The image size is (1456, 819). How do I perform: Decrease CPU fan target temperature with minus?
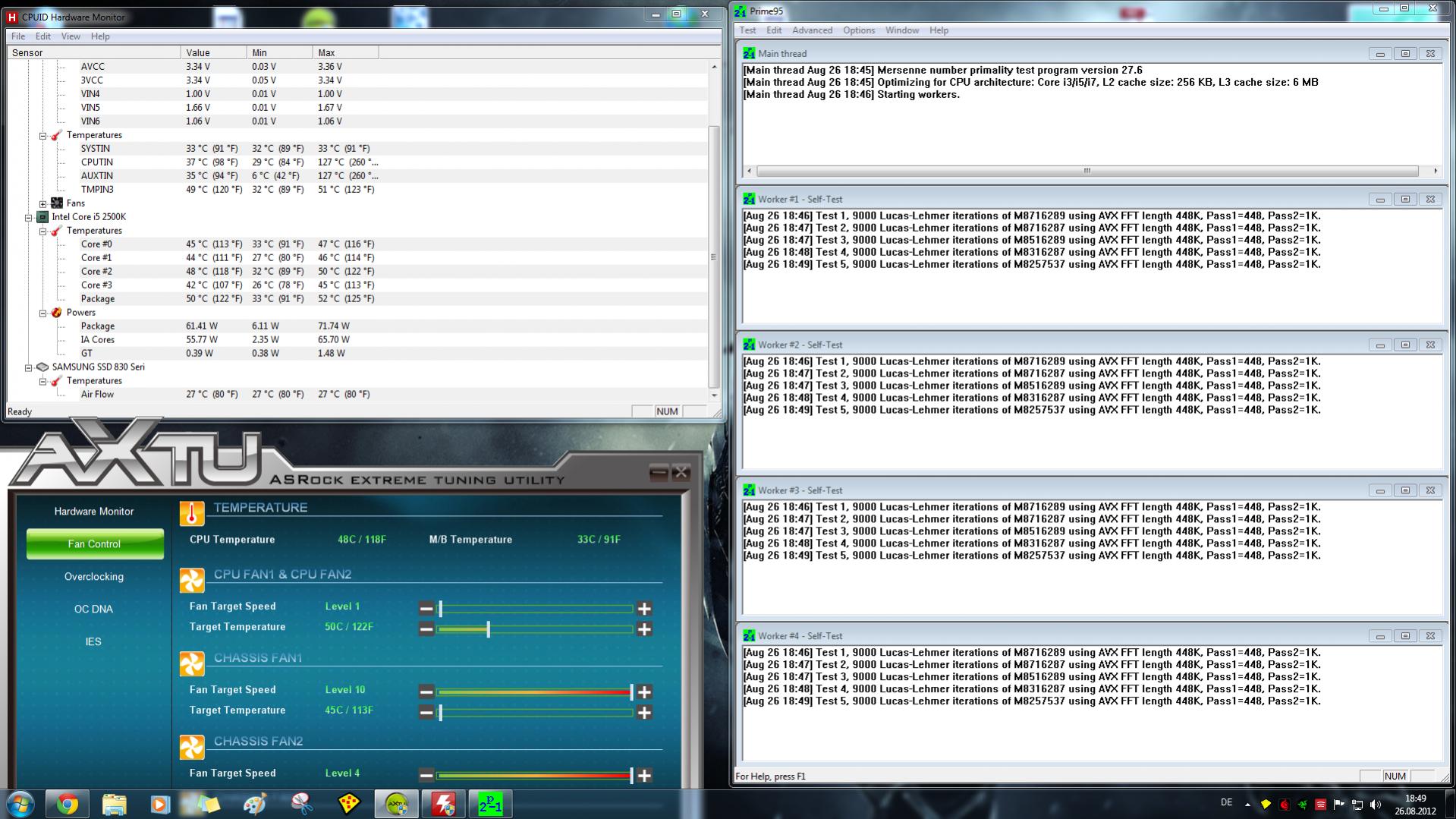pos(426,629)
